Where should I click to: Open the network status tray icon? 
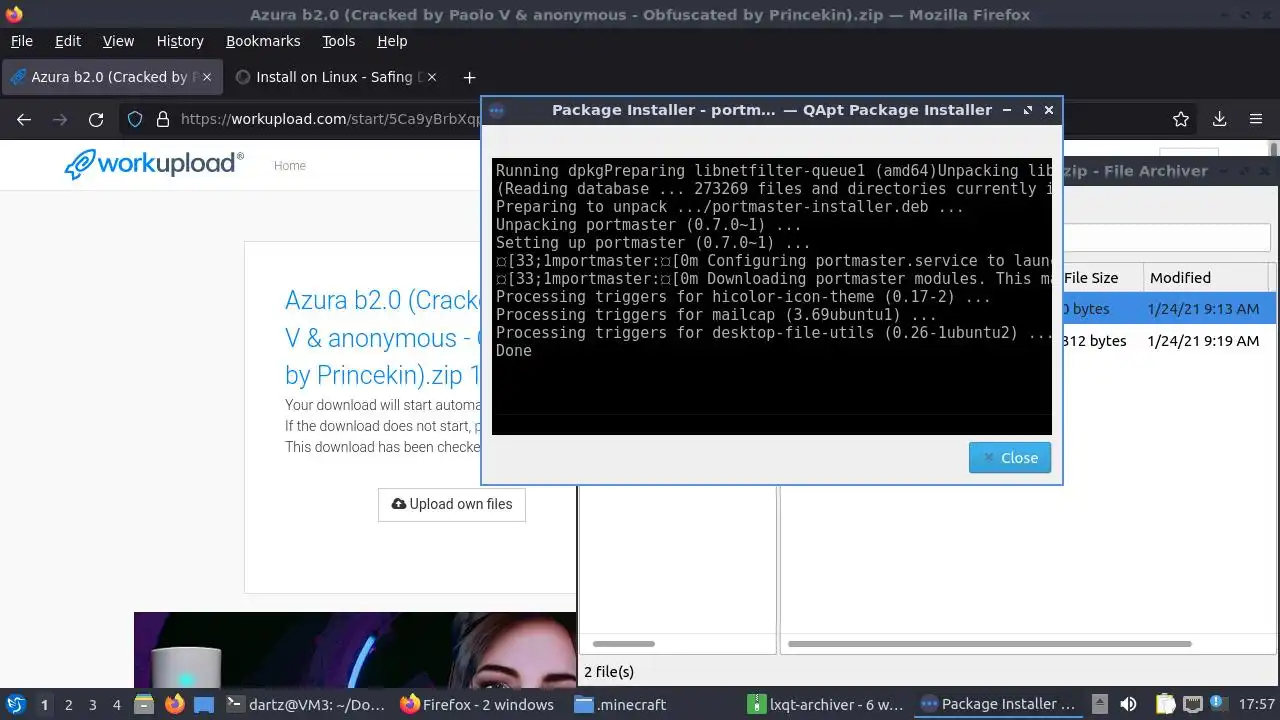[1192, 704]
